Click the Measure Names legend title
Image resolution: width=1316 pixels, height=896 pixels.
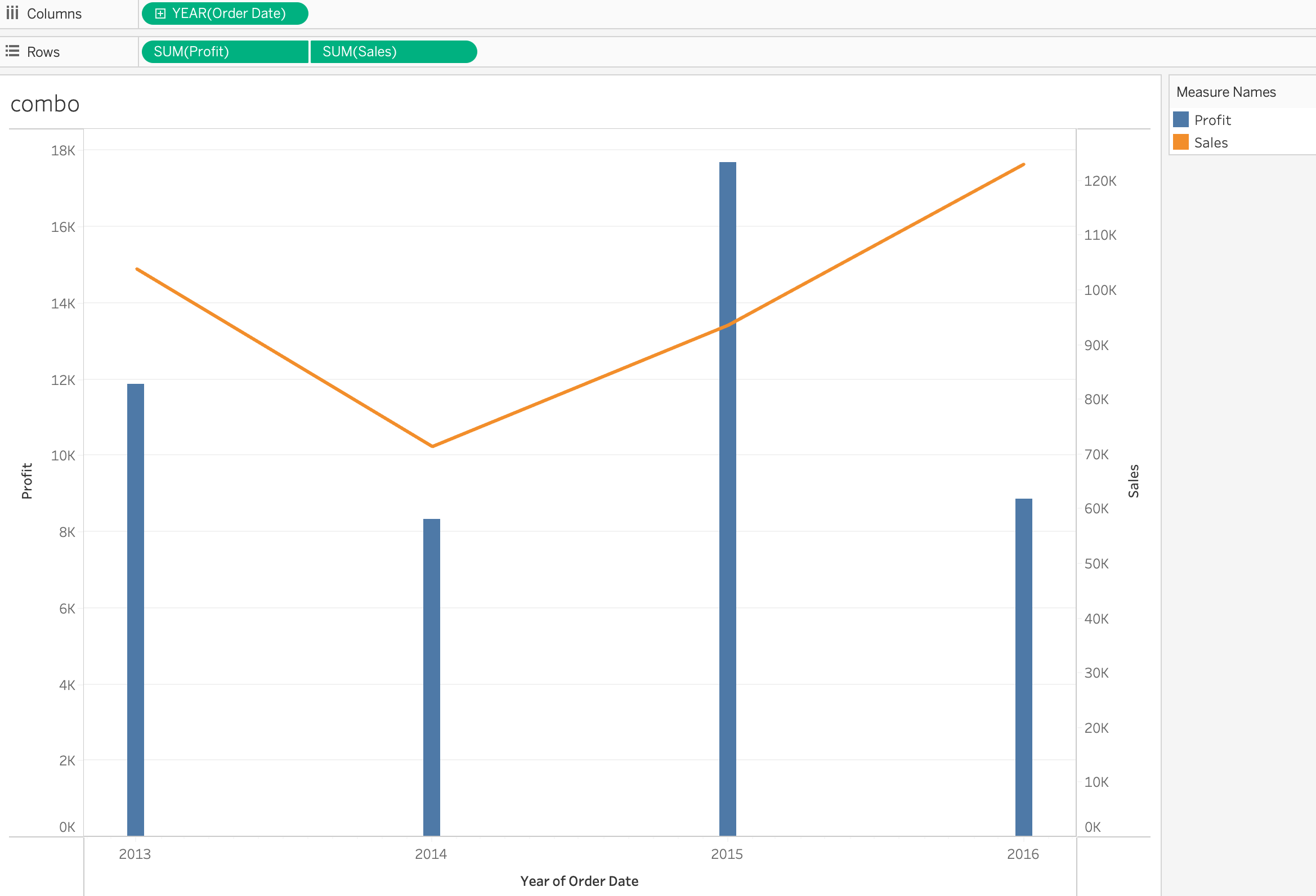pyautogui.click(x=1225, y=92)
